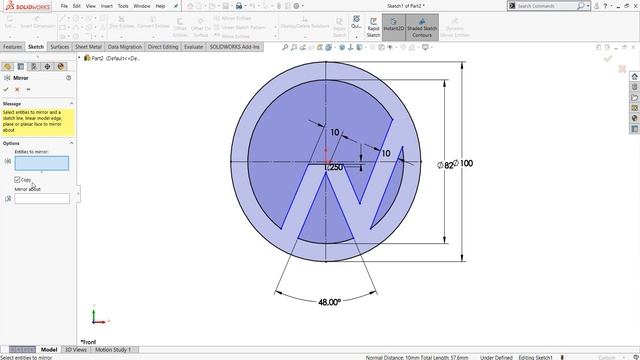The width and height of the screenshot is (640, 360).
Task: Open the File menu
Action: coord(64,6)
